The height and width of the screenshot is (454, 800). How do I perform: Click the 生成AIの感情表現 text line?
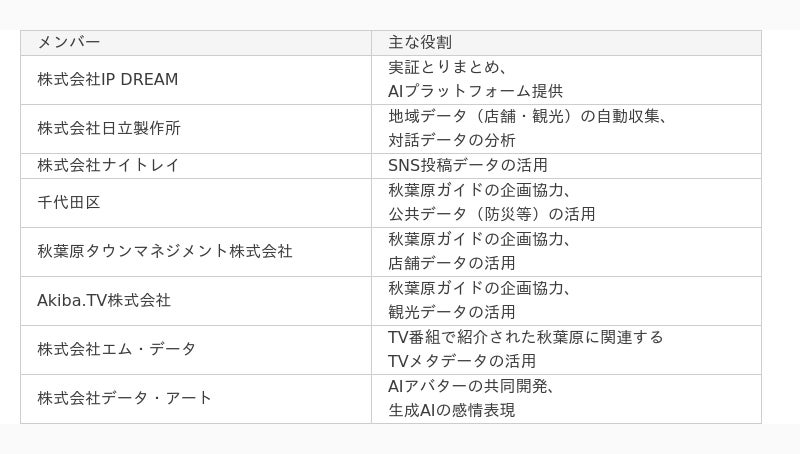(452, 410)
